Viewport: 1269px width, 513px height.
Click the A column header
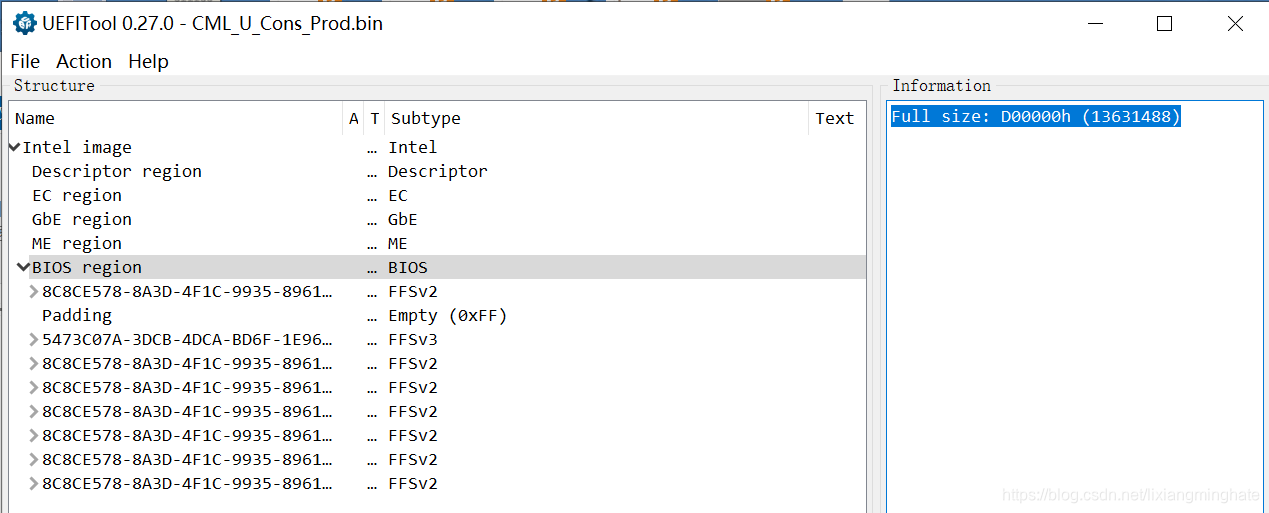coord(353,118)
